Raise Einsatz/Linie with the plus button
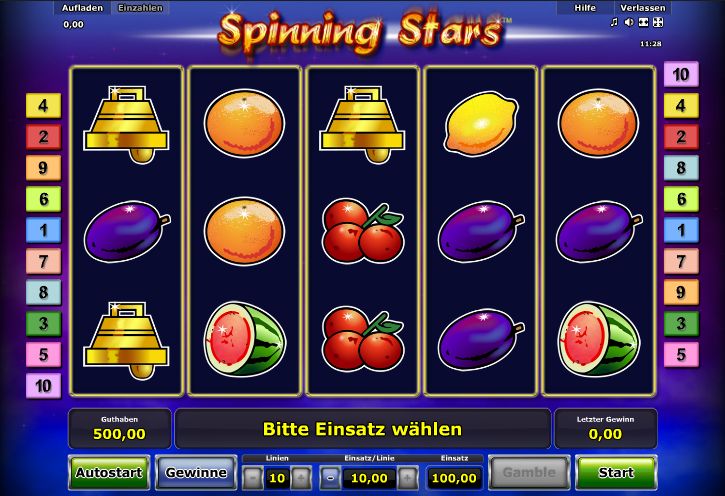 coord(407,478)
